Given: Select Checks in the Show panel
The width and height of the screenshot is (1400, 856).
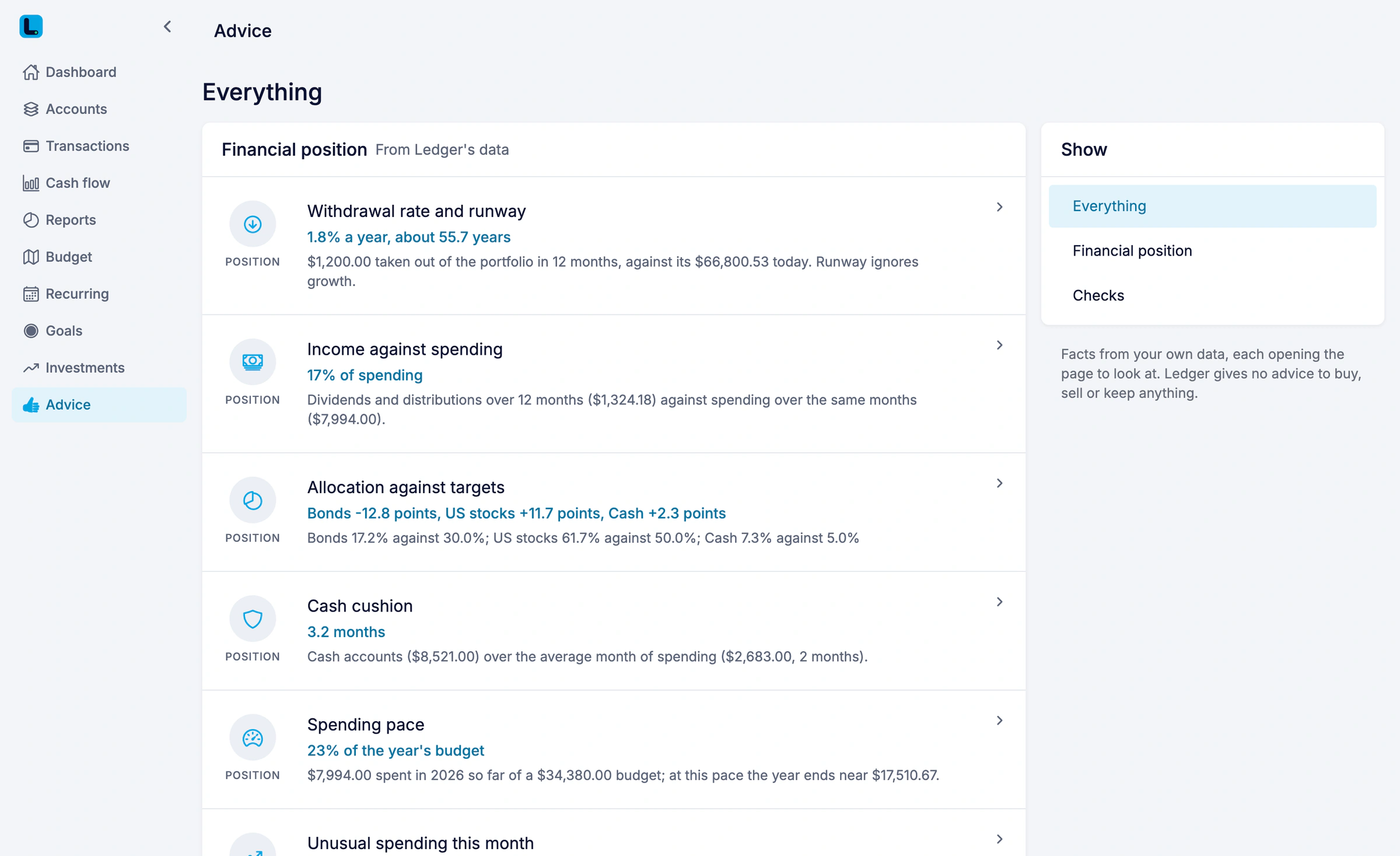Looking at the screenshot, I should 1212,295.
